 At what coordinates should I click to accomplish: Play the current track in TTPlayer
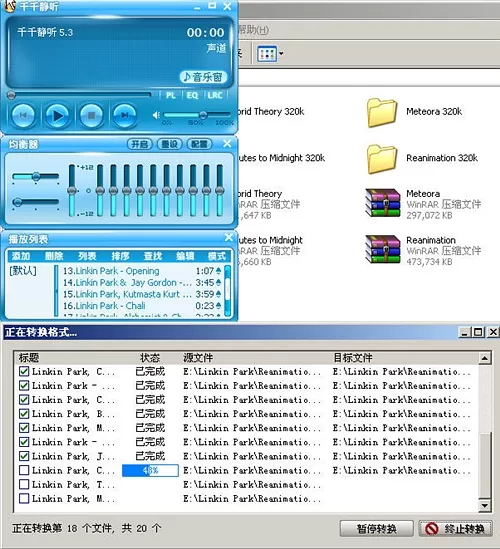pyautogui.click(x=57, y=115)
